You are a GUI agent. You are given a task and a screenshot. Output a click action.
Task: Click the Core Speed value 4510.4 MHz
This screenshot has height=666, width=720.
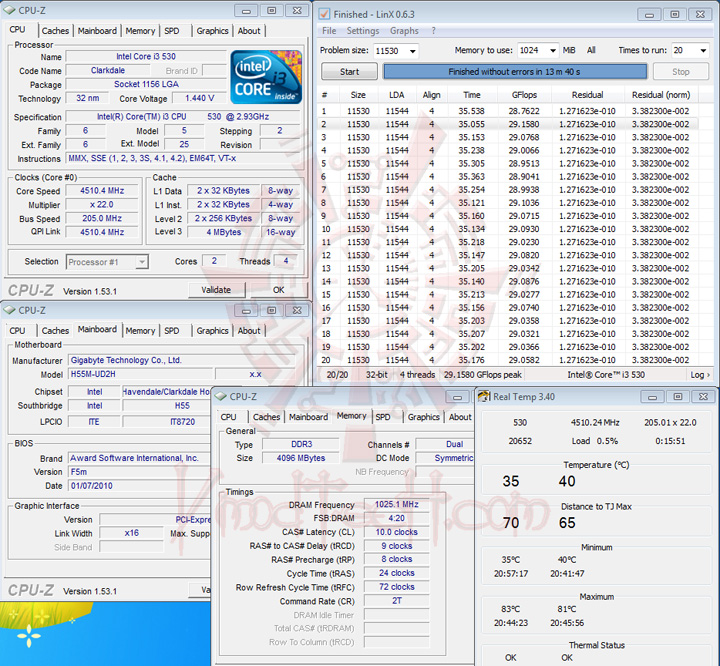[x=102, y=191]
